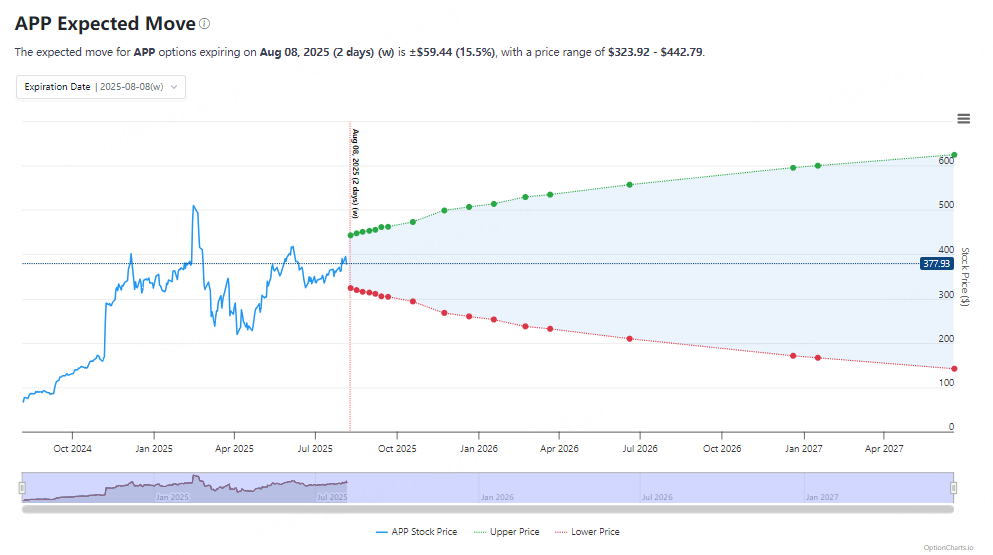This screenshot has width=993, height=555.
Task: Toggle APP Stock Price legend series
Action: tap(416, 532)
